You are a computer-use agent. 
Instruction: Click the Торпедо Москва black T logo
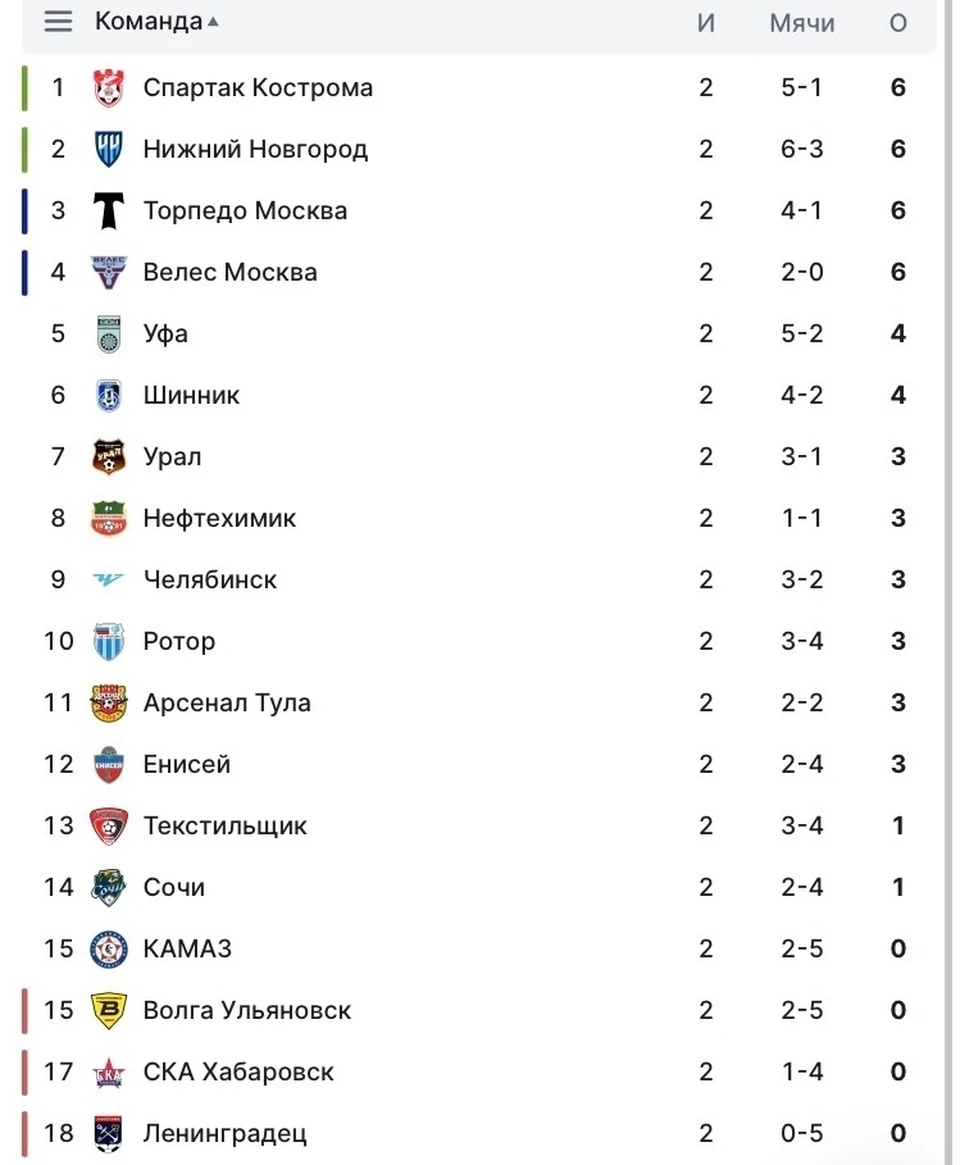108,210
